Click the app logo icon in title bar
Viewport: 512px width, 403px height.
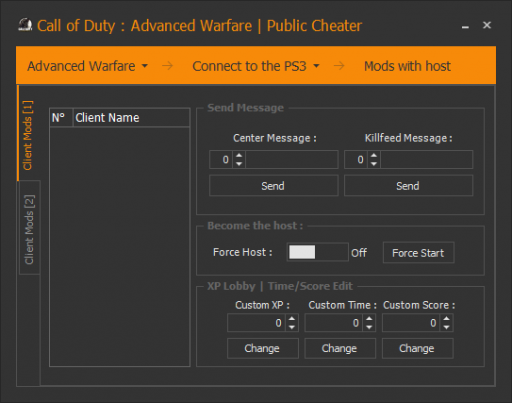tap(25, 25)
